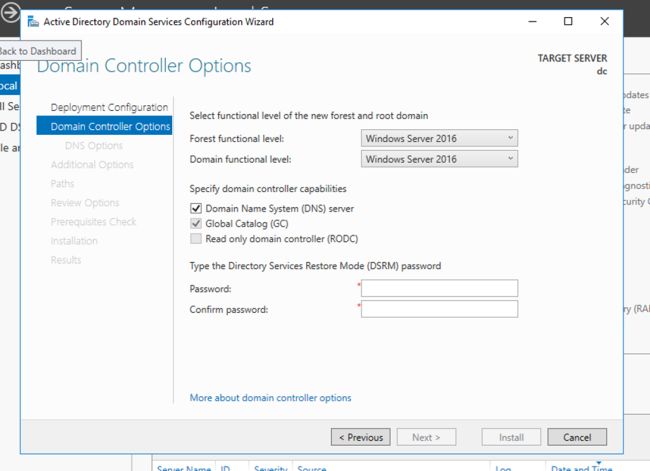Click Severity column header in Server Manager

click(271, 468)
